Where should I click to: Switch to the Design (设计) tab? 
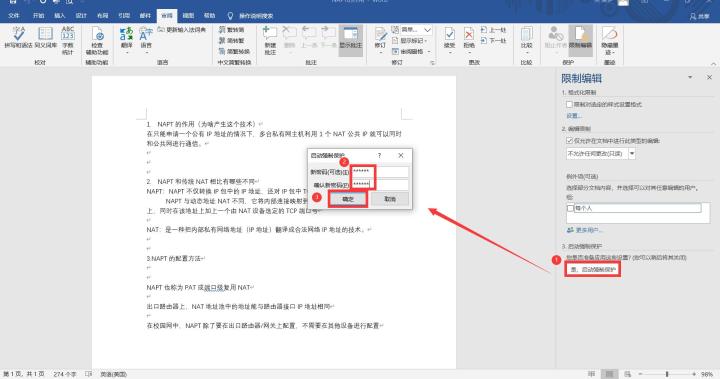81,16
